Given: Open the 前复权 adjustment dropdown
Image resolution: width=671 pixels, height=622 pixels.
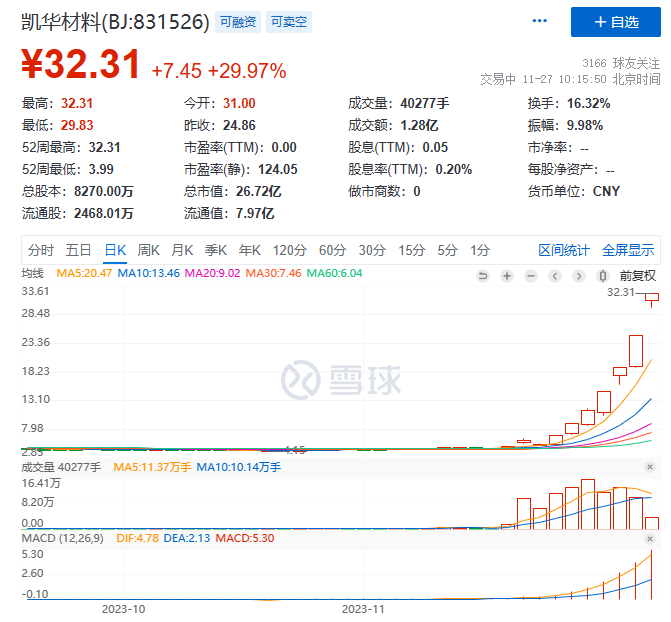Looking at the screenshot, I should (x=638, y=276).
